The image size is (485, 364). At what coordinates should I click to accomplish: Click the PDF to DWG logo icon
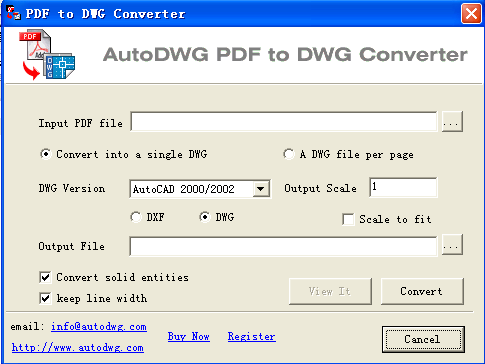(47, 55)
